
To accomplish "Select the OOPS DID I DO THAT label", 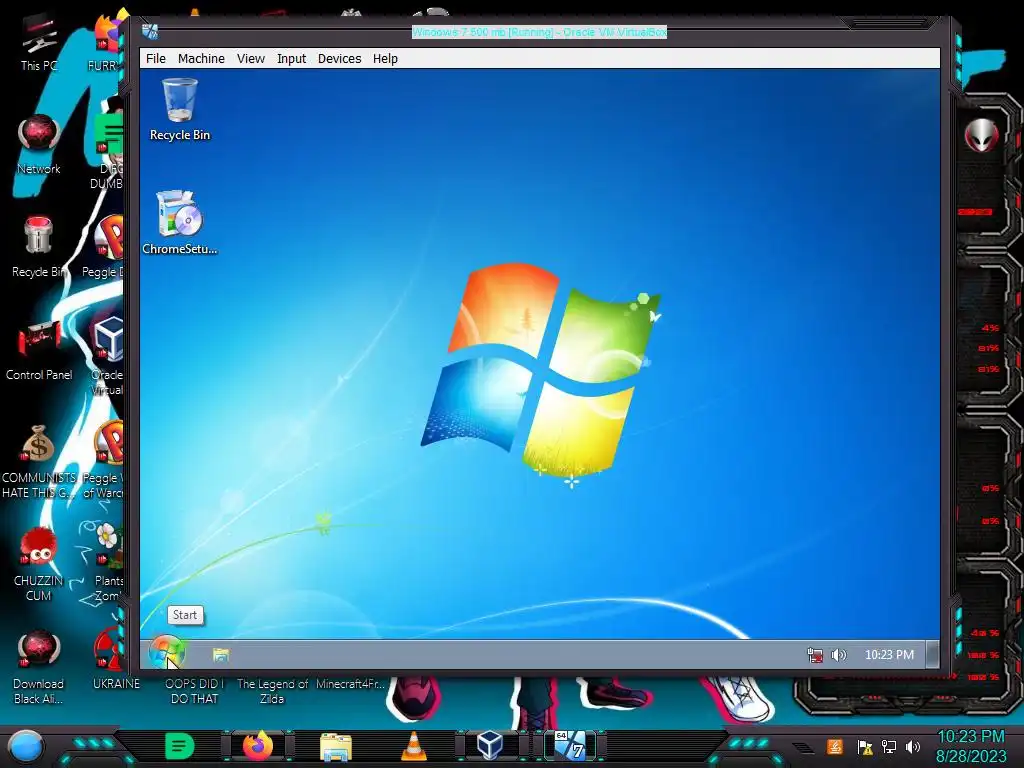I will pos(194,691).
